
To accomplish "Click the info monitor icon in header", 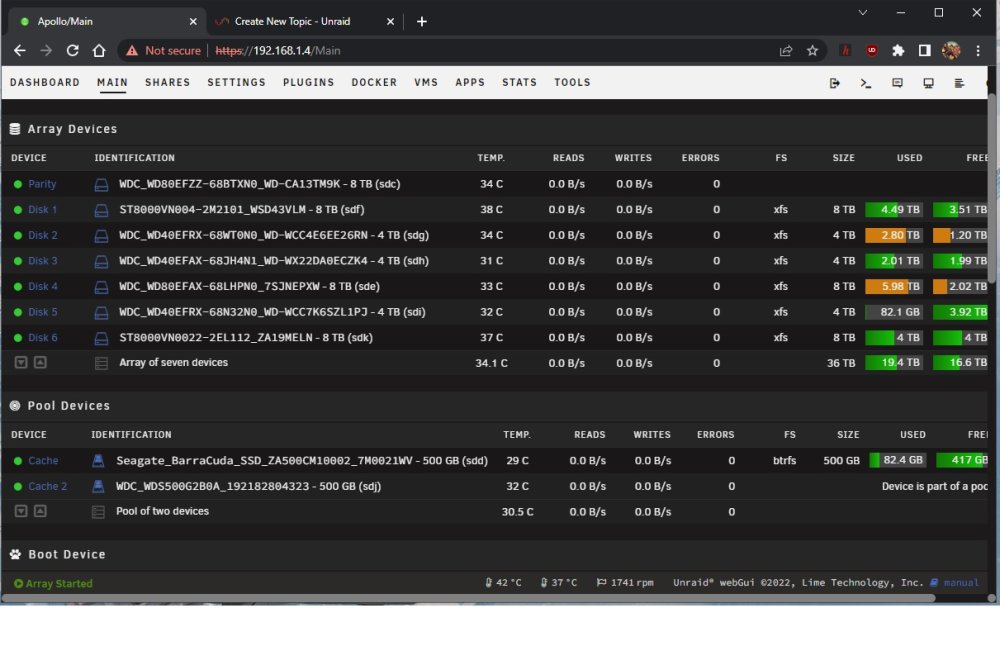I will pyautogui.click(x=928, y=83).
